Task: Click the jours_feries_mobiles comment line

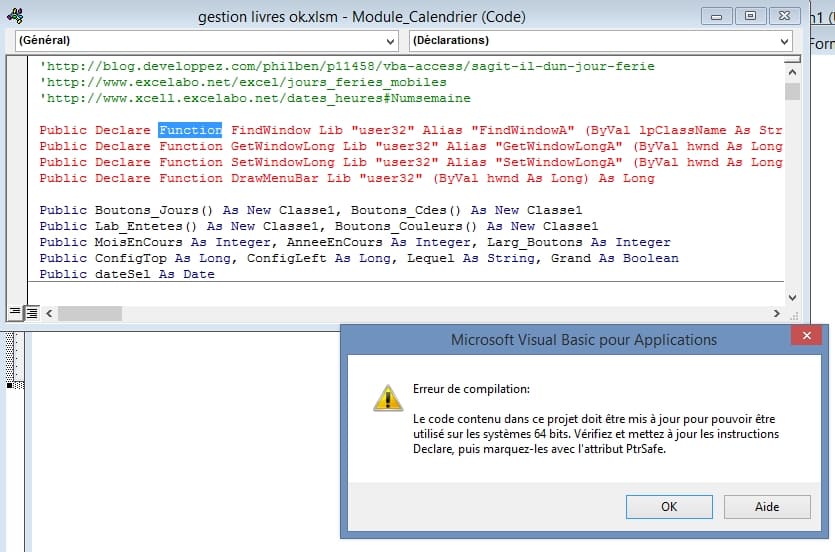Action: coord(243,82)
